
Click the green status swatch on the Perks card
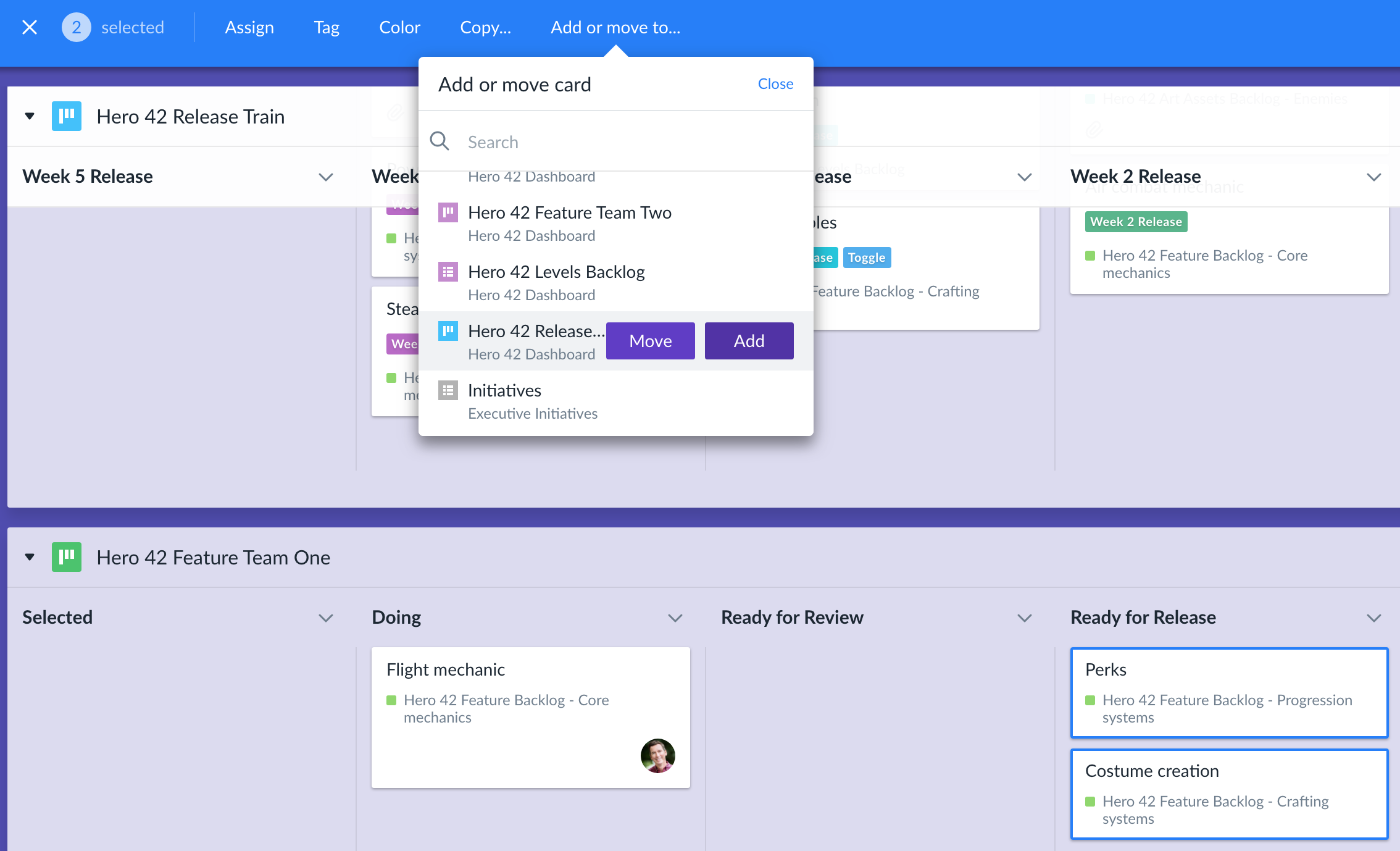point(1090,700)
